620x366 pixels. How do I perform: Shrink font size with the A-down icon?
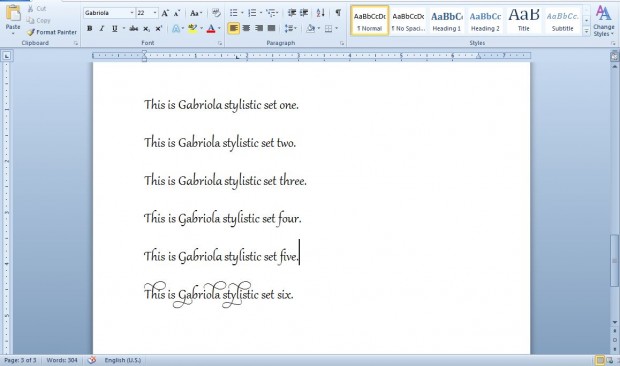point(177,13)
